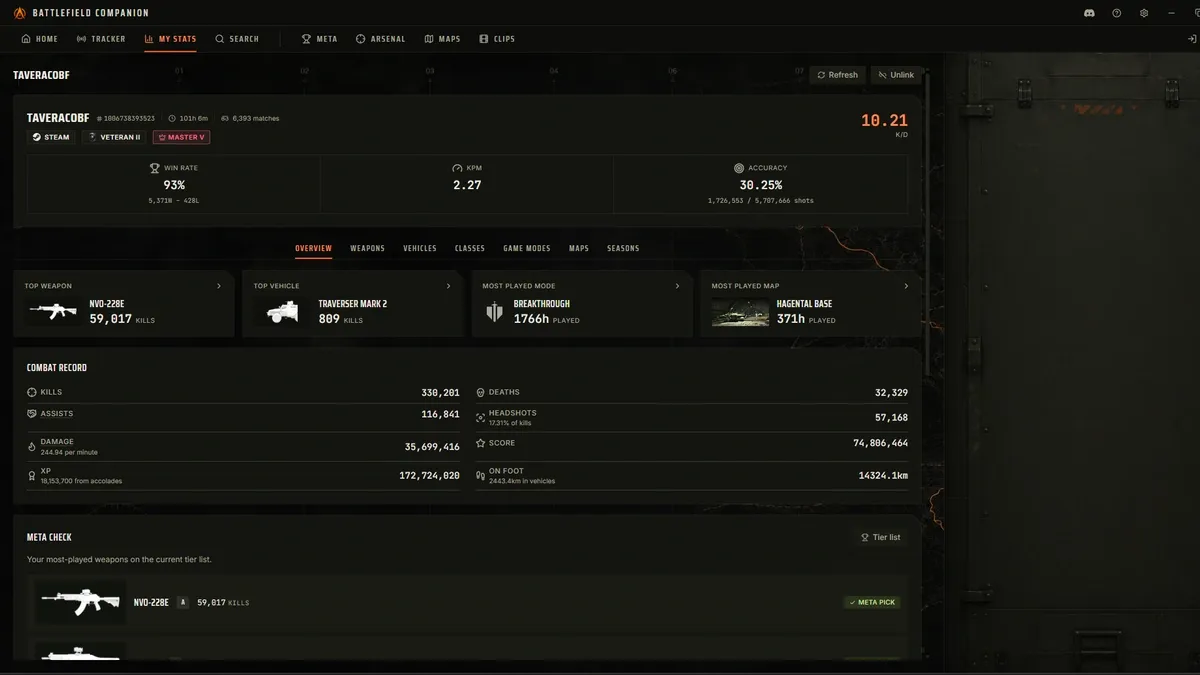Open the Meta tab
This screenshot has height=675, width=1200.
pyautogui.click(x=320, y=39)
